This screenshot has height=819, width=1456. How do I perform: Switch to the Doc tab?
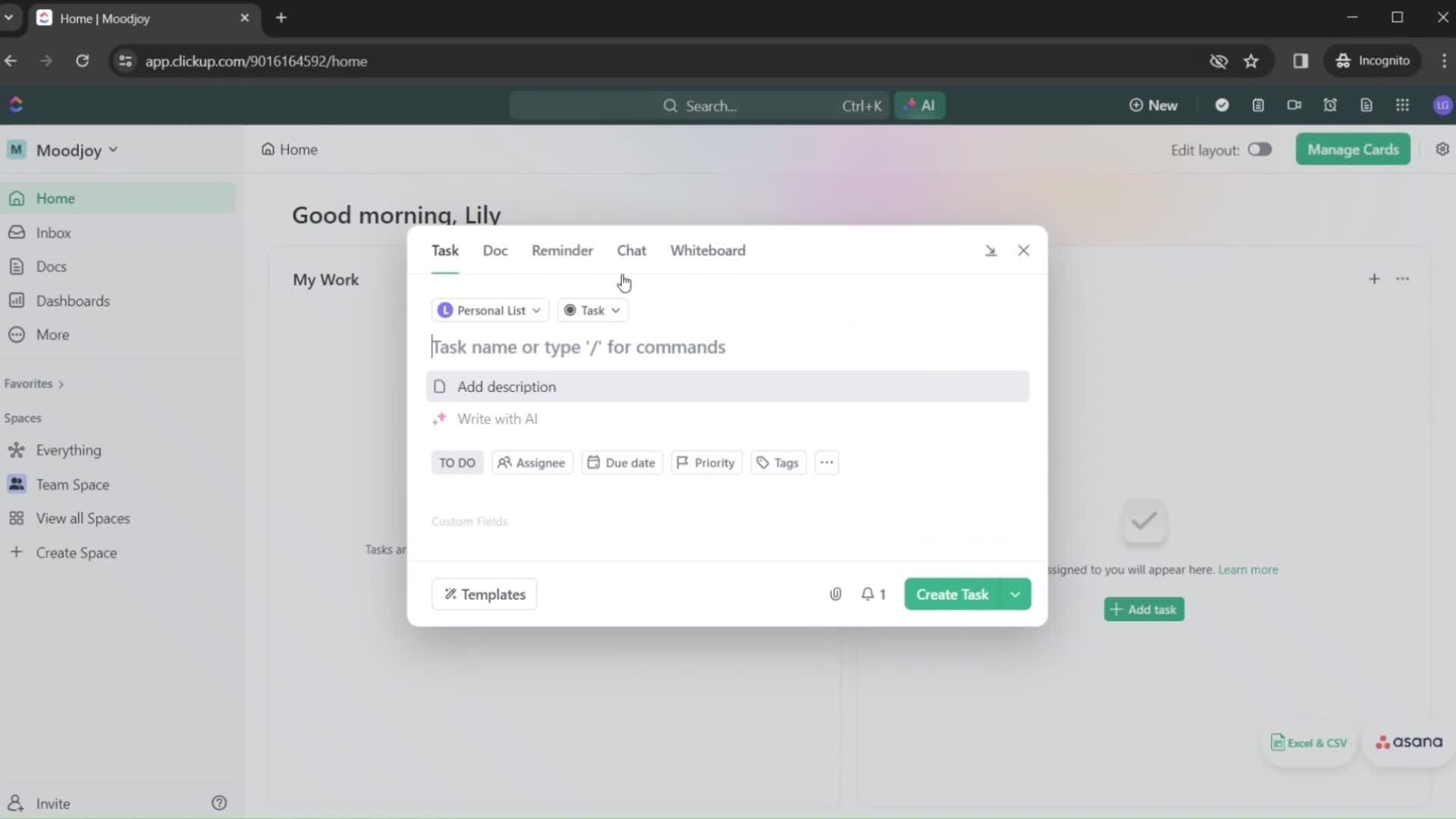[494, 249]
